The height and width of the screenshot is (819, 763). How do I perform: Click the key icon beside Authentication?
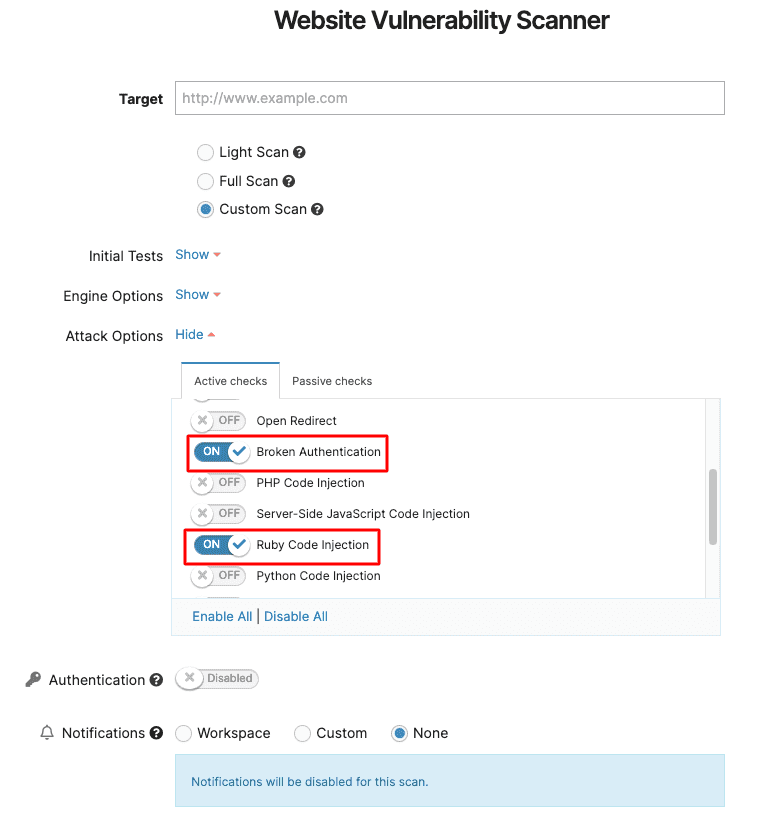(33, 679)
